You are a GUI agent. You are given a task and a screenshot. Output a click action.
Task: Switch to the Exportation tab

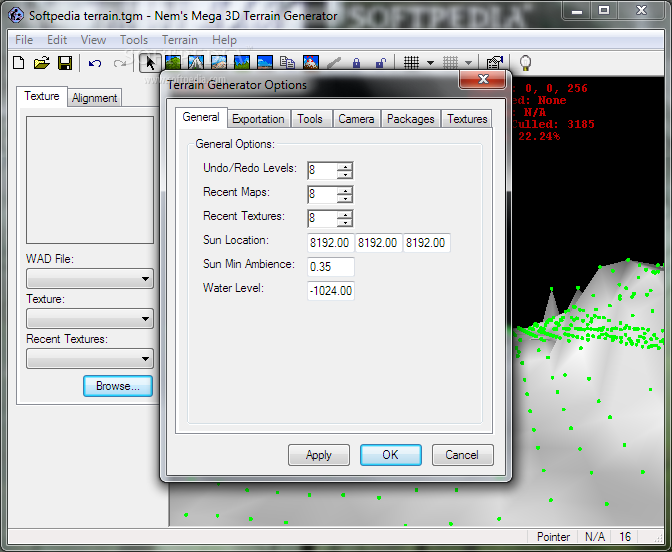[x=258, y=119]
